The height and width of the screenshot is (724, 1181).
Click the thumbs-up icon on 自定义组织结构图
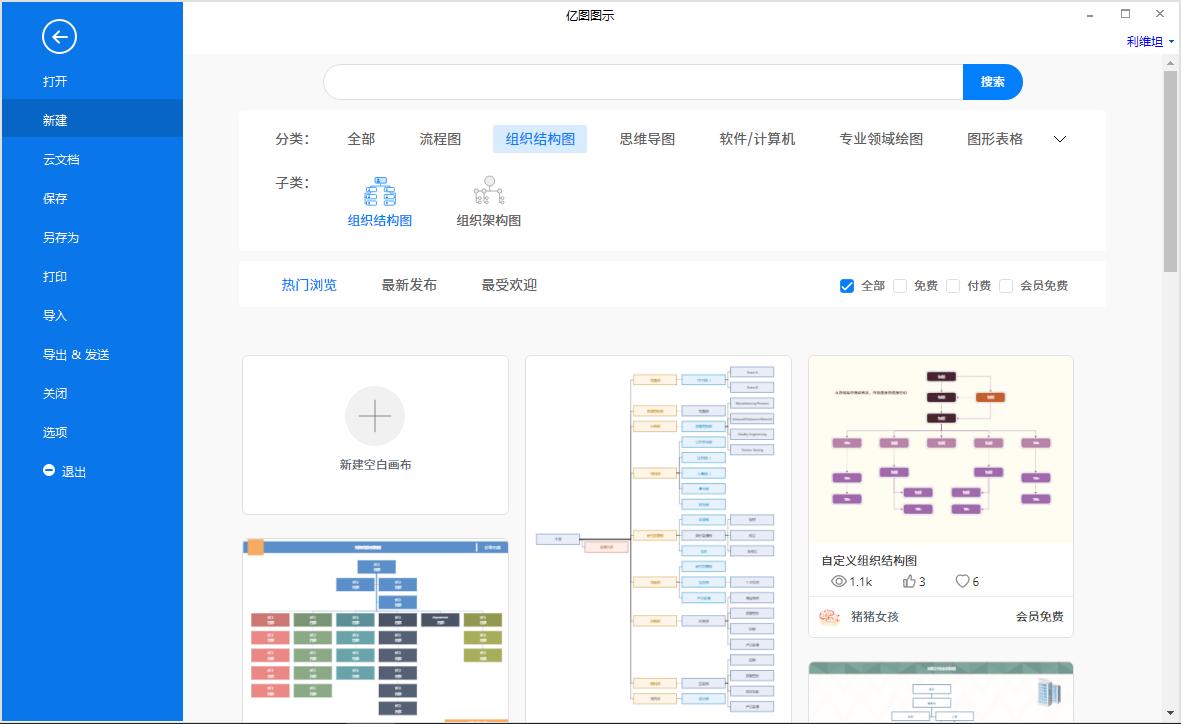910,581
